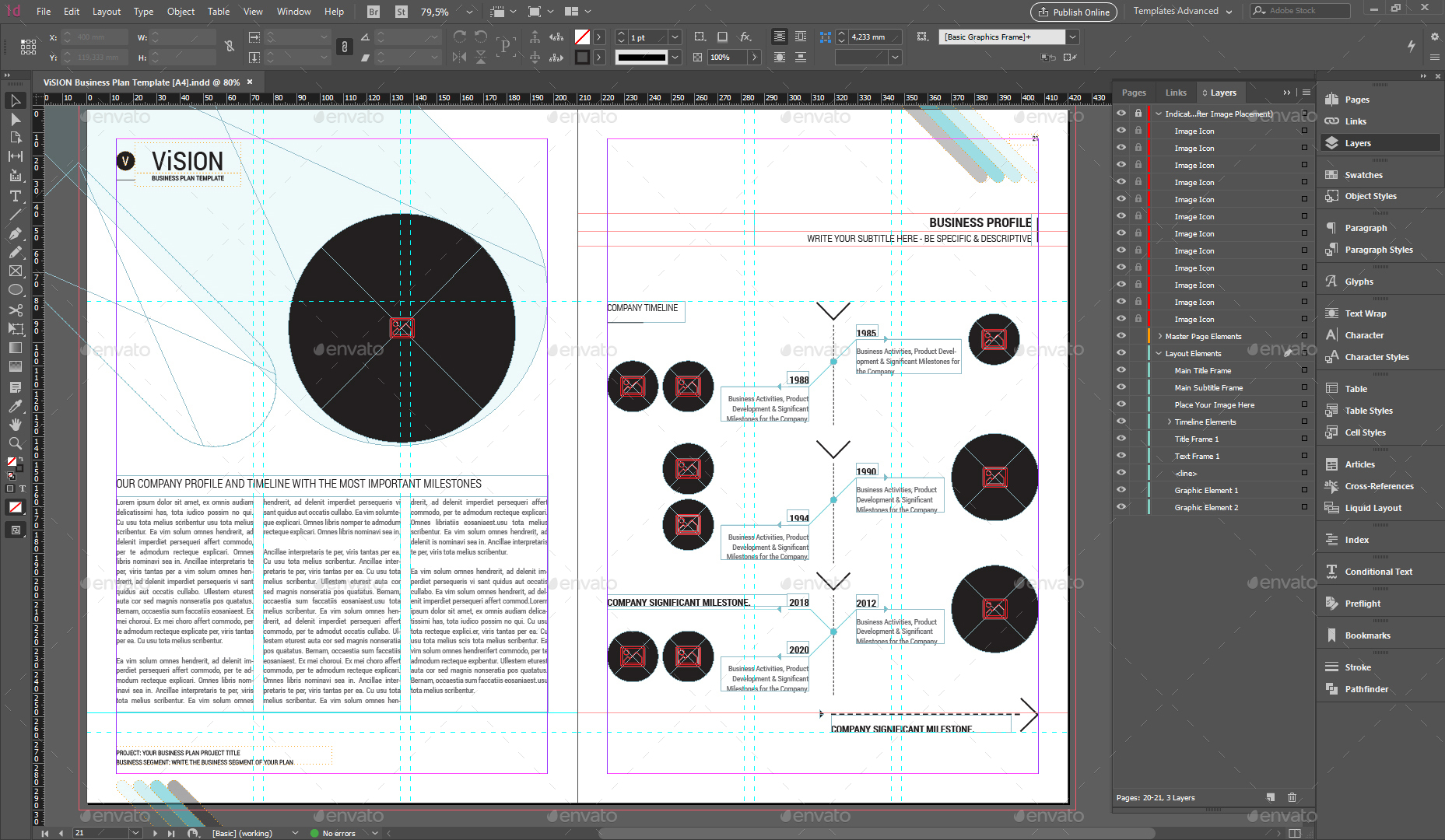Open the Pathfinder panel
1445x840 pixels.
point(1366,689)
